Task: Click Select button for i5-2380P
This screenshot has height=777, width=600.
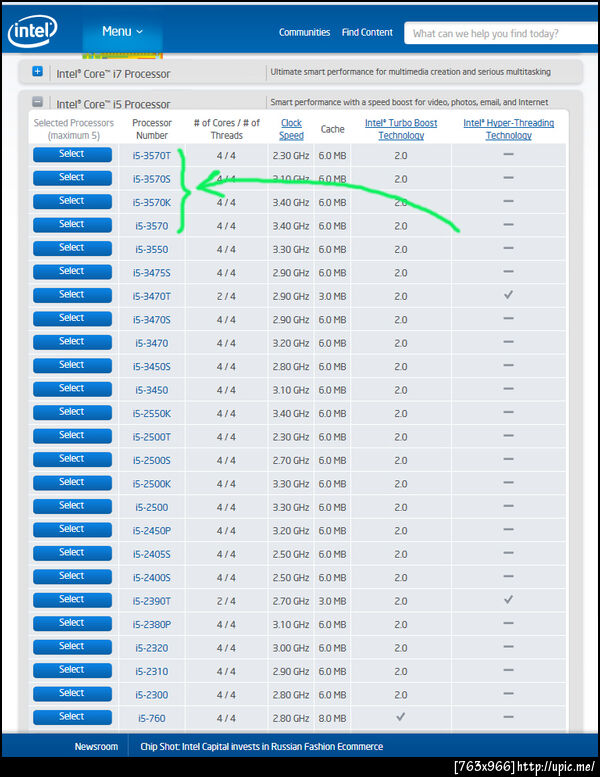Action: coord(72,623)
